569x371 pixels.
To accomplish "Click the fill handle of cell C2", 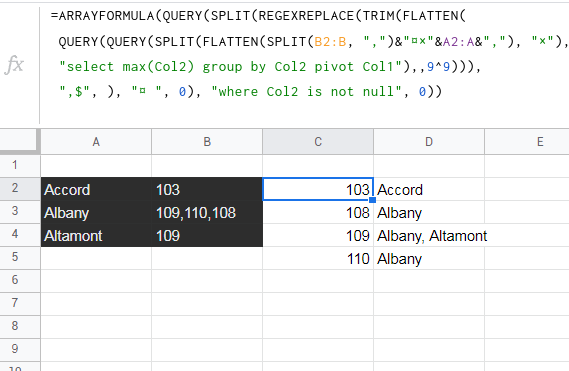I will [x=373, y=200].
